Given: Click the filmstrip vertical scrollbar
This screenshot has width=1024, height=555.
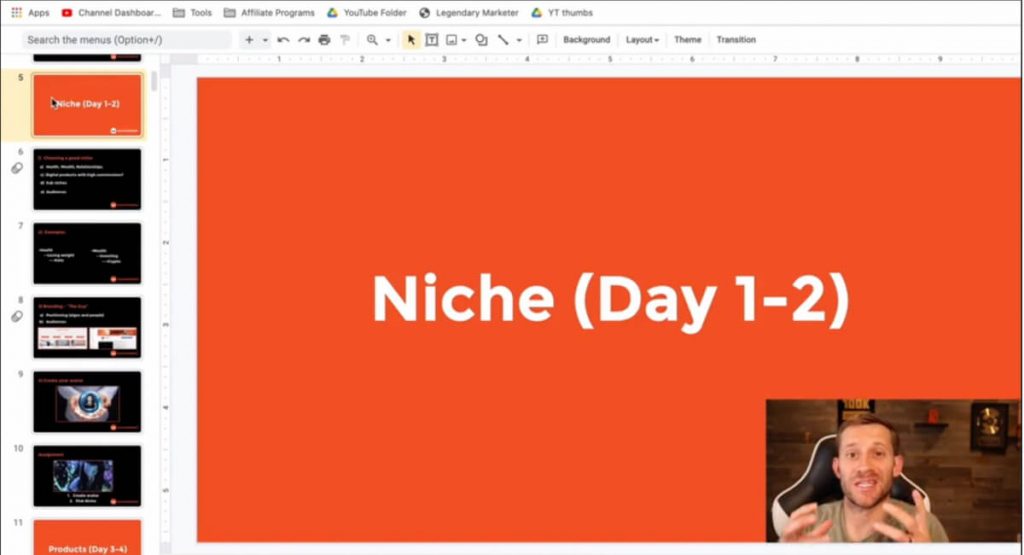Looking at the screenshot, I should pyautogui.click(x=154, y=82).
